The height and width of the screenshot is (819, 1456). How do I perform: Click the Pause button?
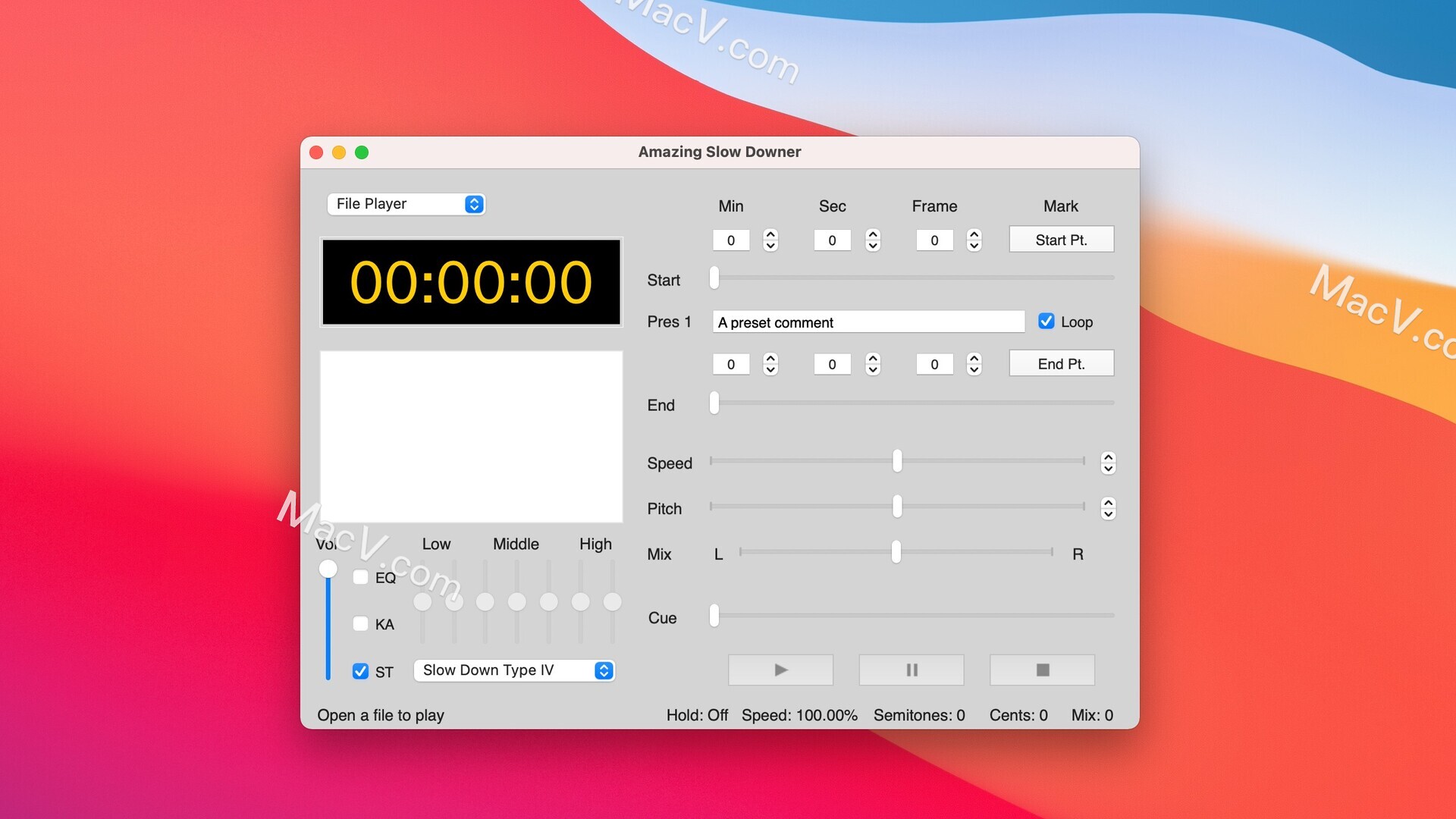tap(912, 670)
